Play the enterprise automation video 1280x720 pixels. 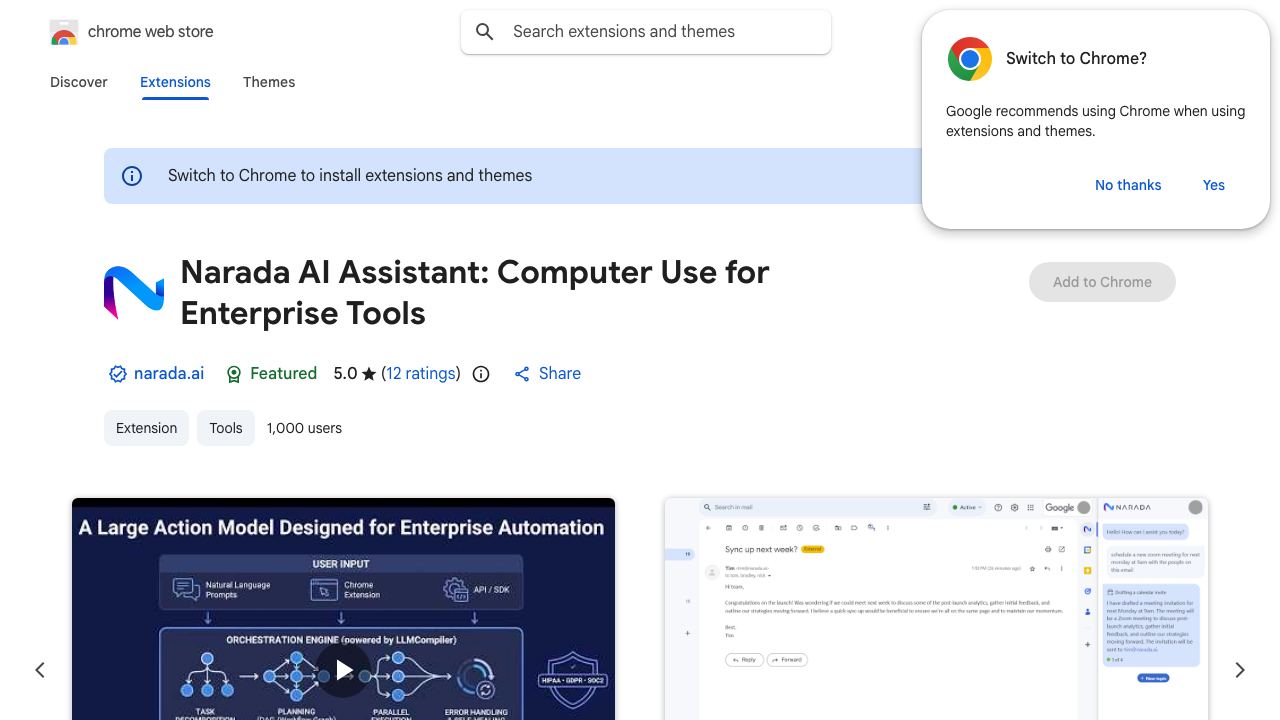click(343, 669)
